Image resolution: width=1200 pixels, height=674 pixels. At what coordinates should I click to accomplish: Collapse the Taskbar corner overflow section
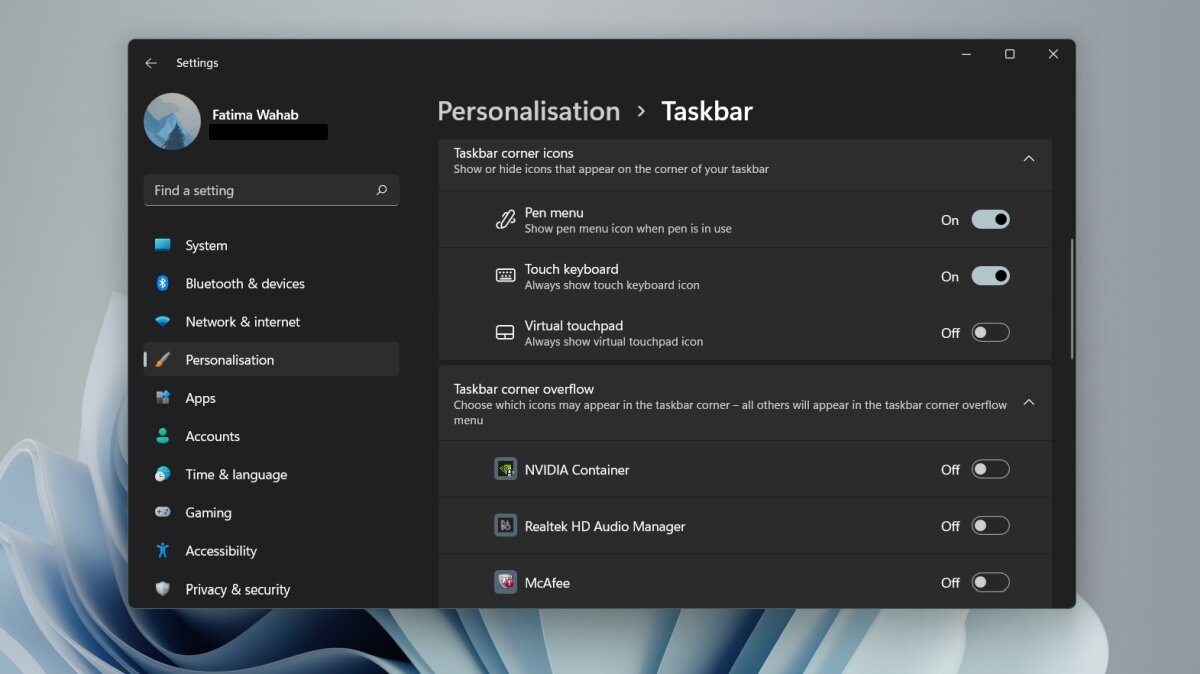click(x=1029, y=401)
